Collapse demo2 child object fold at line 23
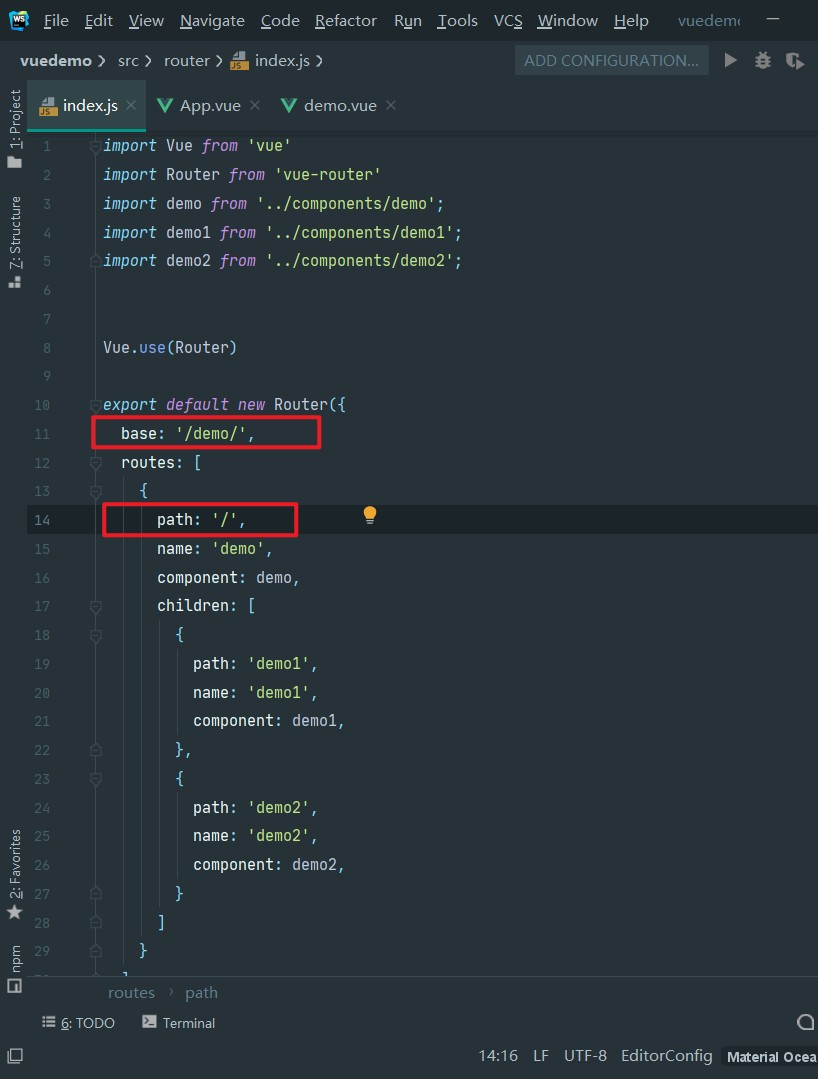This screenshot has width=818, height=1079. [96, 779]
